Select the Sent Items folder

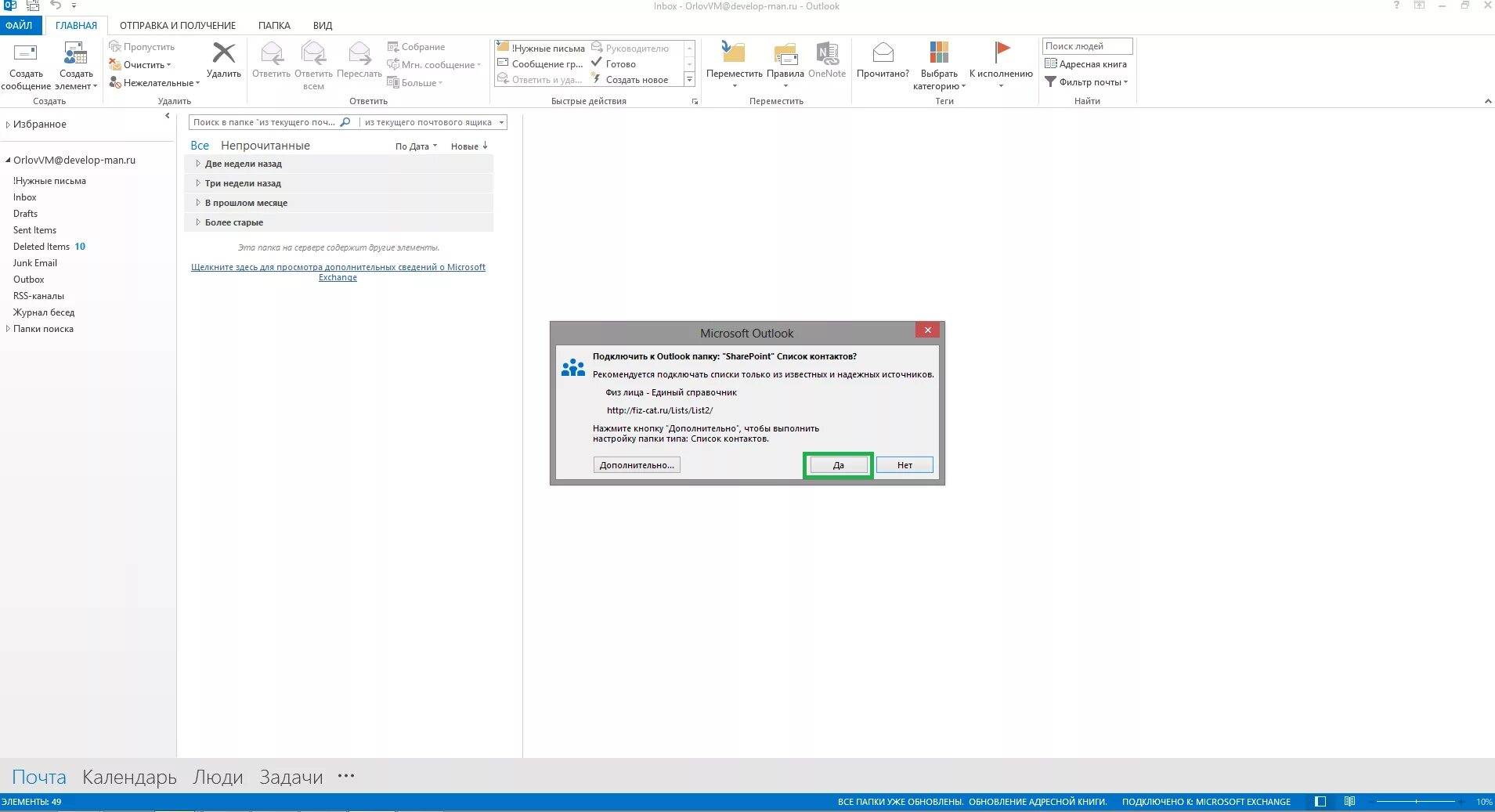click(x=34, y=230)
